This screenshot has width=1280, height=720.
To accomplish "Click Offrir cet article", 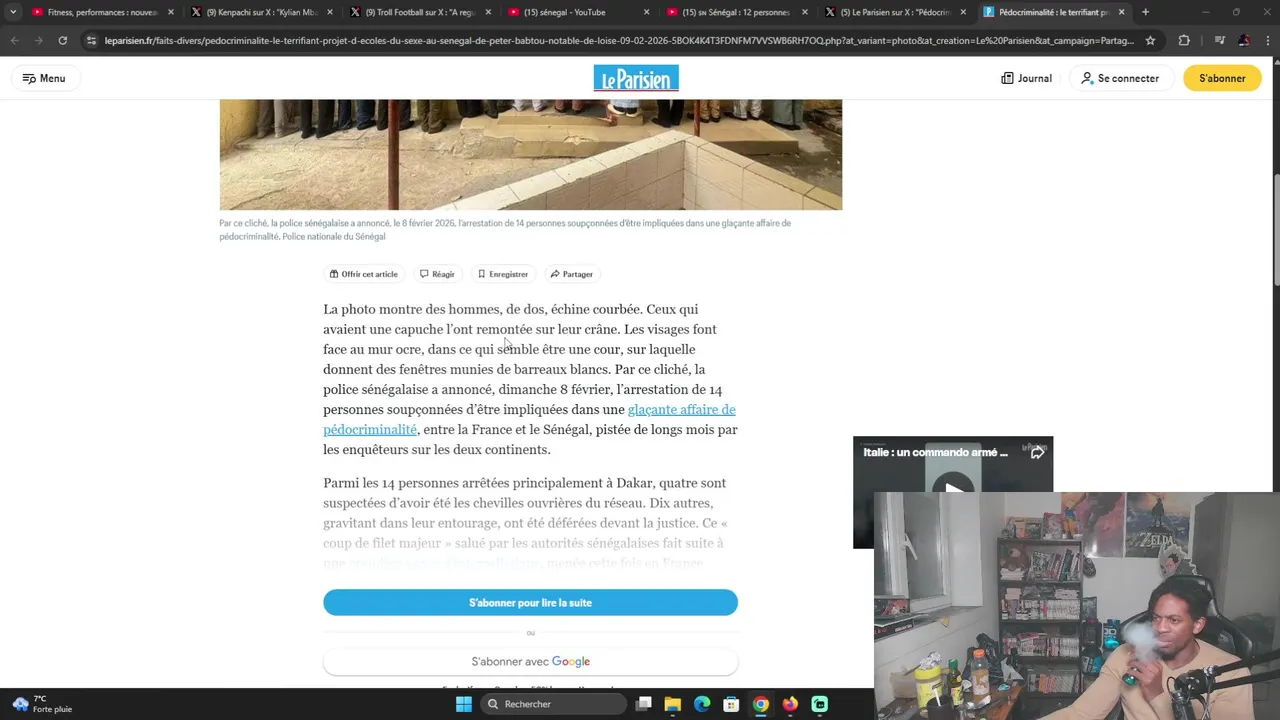I will click(x=364, y=274).
